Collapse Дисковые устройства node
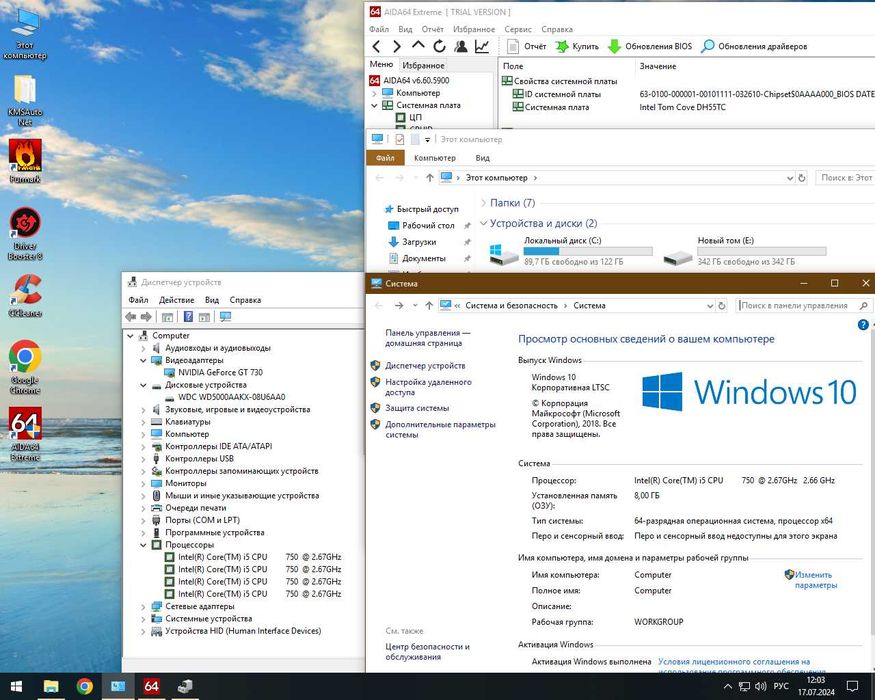The image size is (875, 700). click(x=143, y=385)
